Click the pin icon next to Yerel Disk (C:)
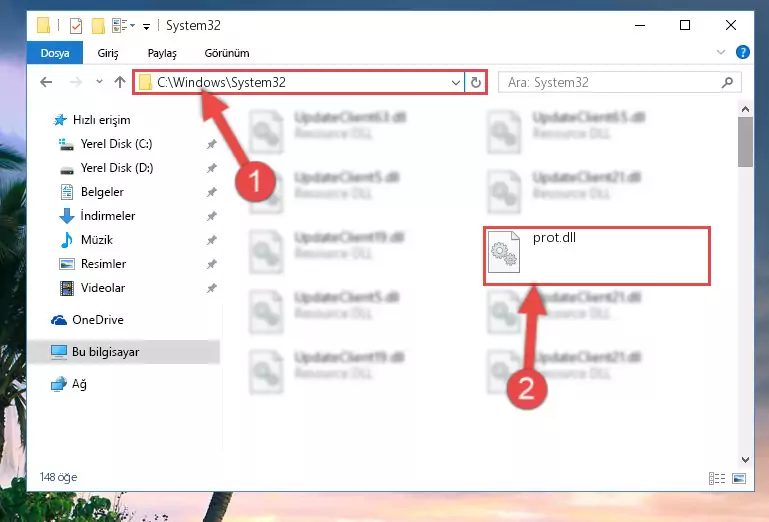Image resolution: width=769 pixels, height=522 pixels. 211,144
